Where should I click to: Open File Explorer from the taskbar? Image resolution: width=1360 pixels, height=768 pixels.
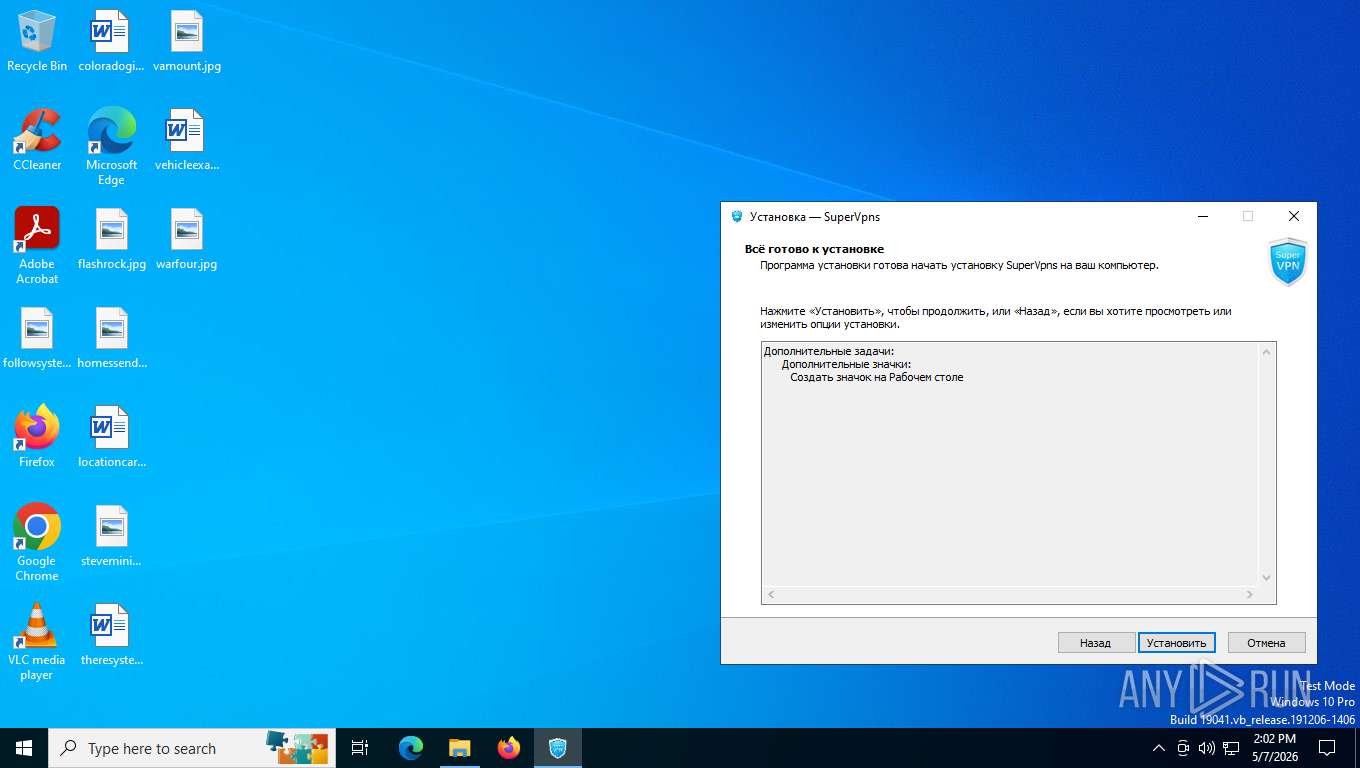tap(459, 748)
